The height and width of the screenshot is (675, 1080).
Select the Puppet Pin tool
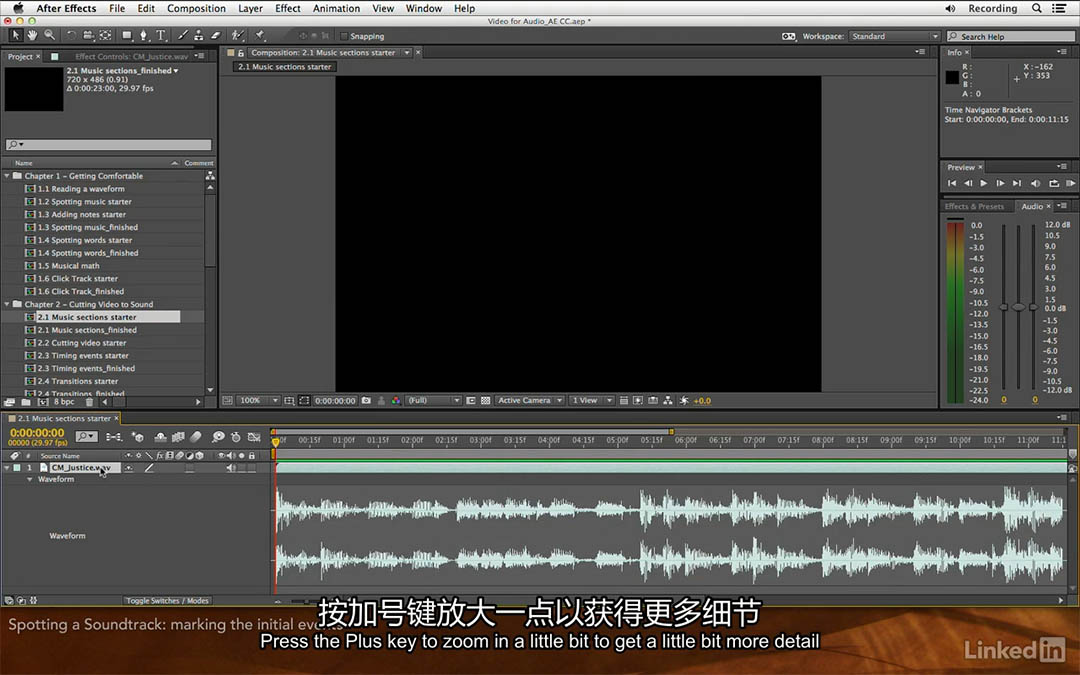point(260,35)
